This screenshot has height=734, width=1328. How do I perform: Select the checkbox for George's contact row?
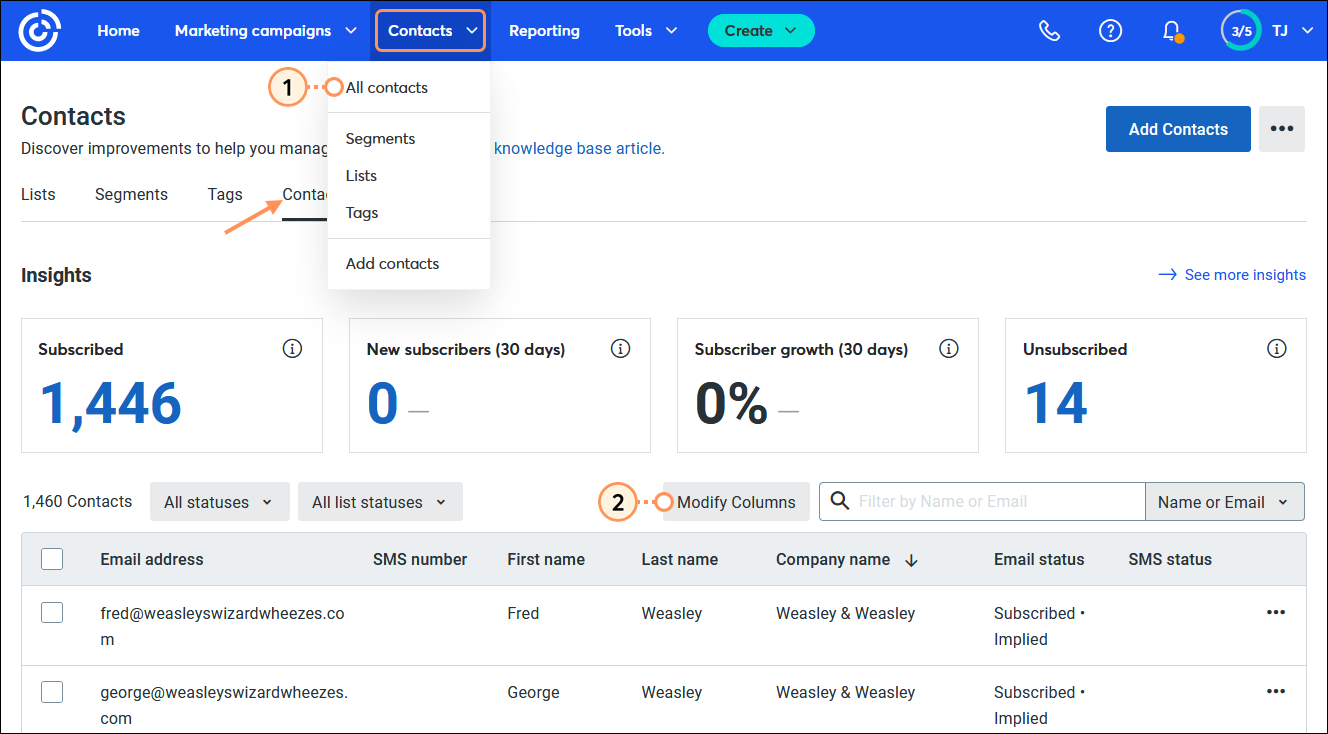click(x=52, y=692)
